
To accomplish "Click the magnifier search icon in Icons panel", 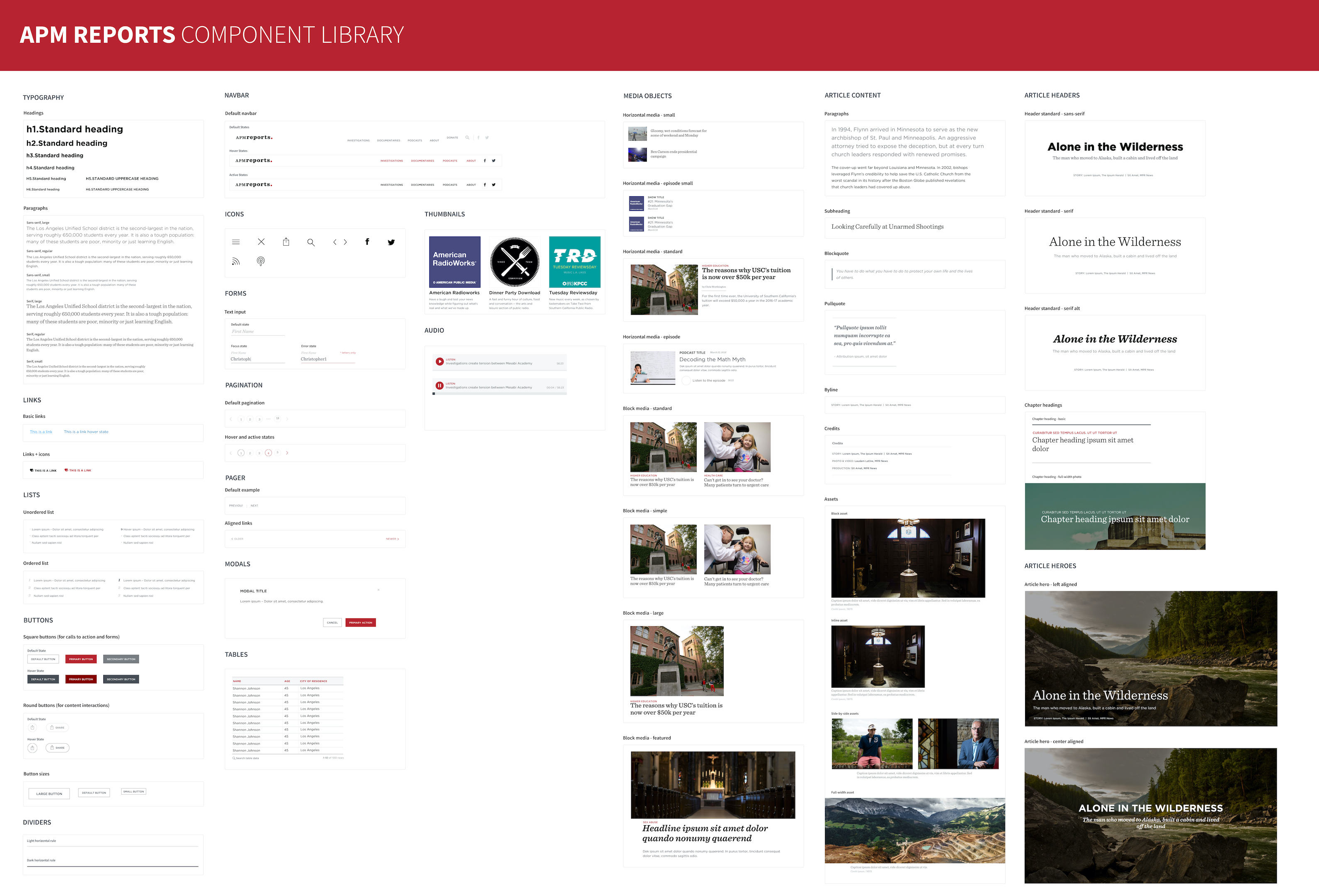I will 311,242.
